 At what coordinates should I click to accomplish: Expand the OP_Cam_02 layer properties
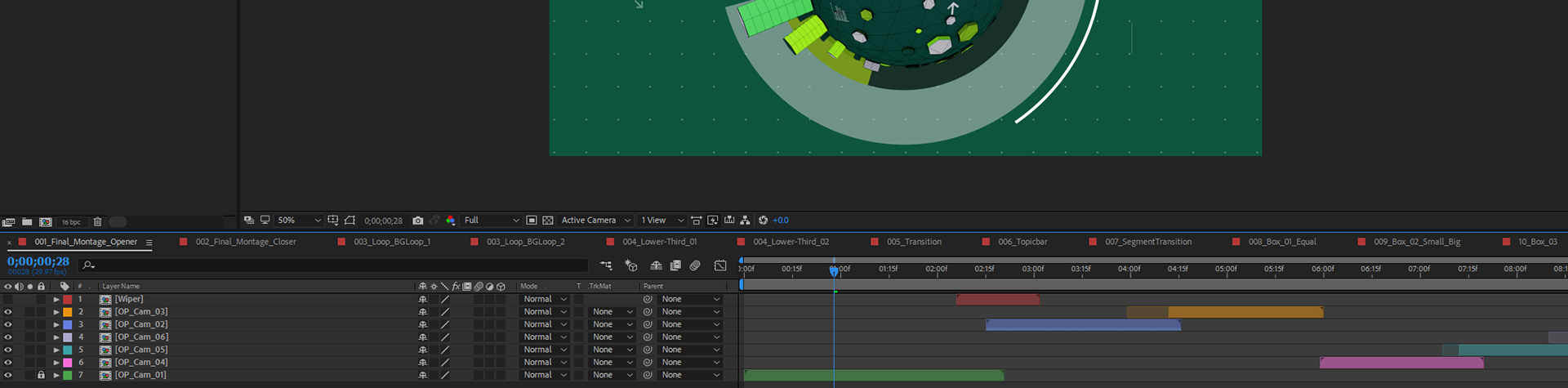point(56,325)
